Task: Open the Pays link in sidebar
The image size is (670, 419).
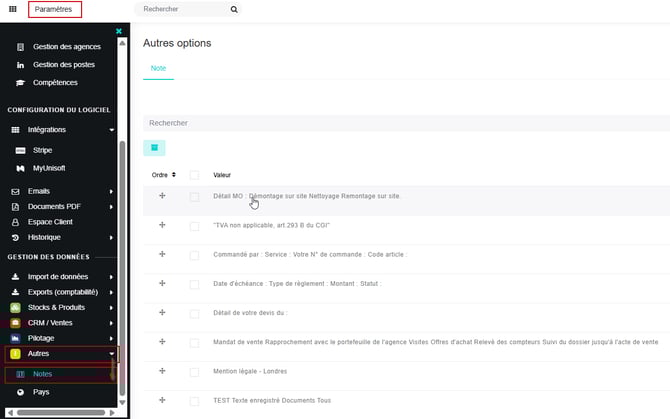Action: coord(40,392)
